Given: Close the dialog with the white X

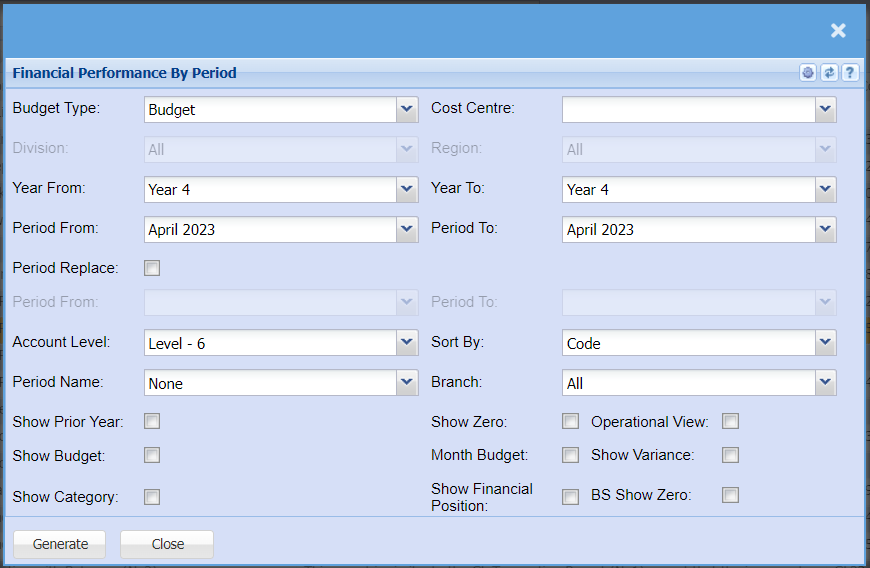Looking at the screenshot, I should tap(838, 31).
